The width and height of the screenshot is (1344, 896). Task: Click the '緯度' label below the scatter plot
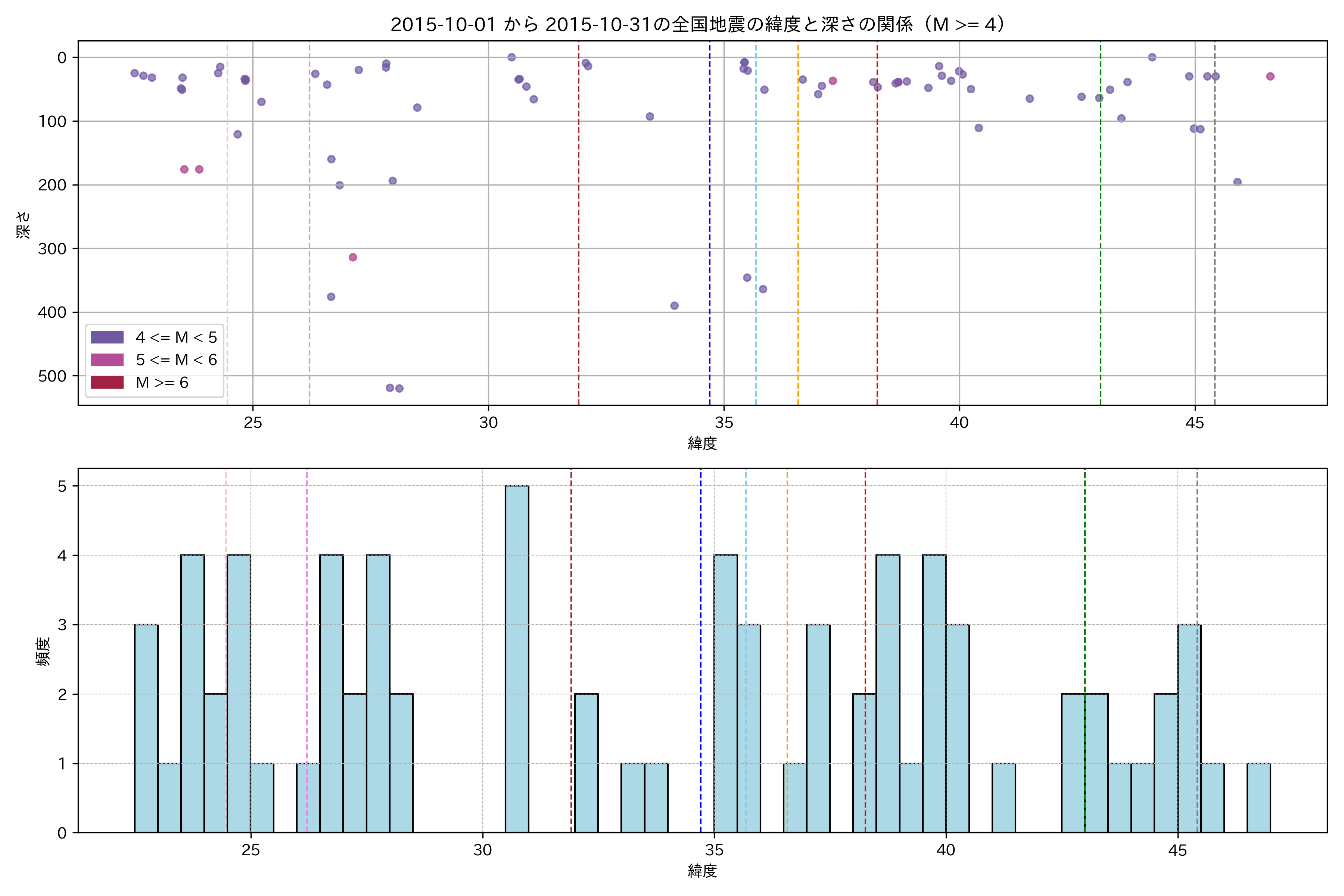pyautogui.click(x=702, y=443)
